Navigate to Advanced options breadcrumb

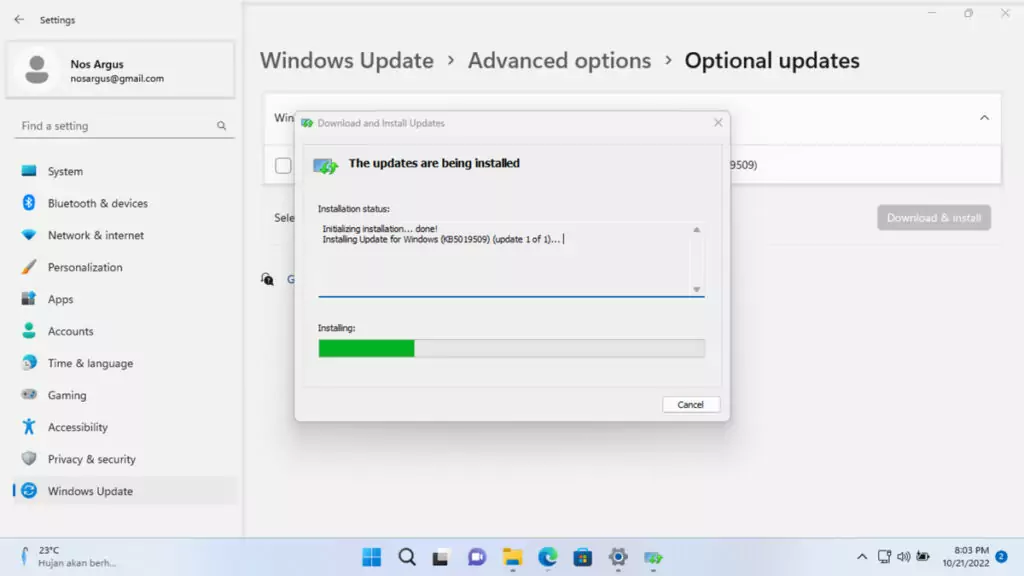(559, 61)
